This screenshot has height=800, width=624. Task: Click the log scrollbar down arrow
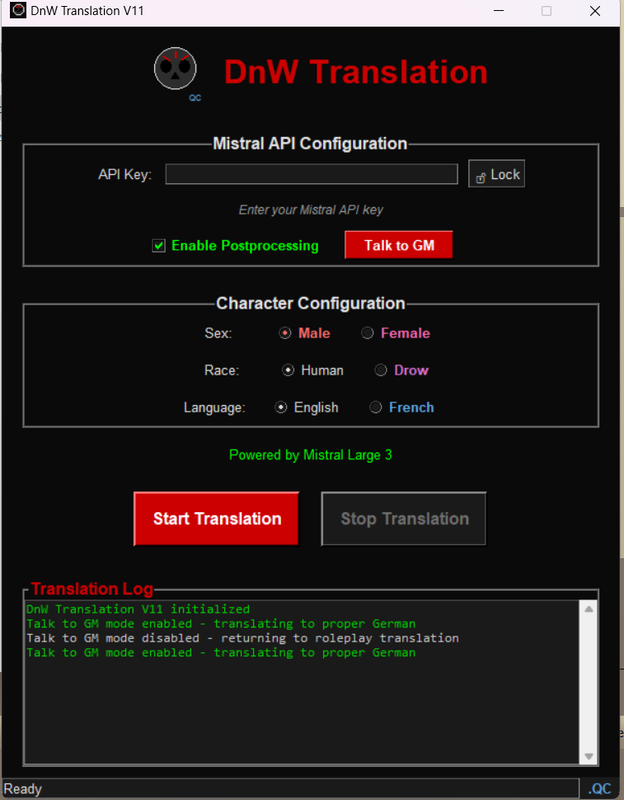point(589,756)
